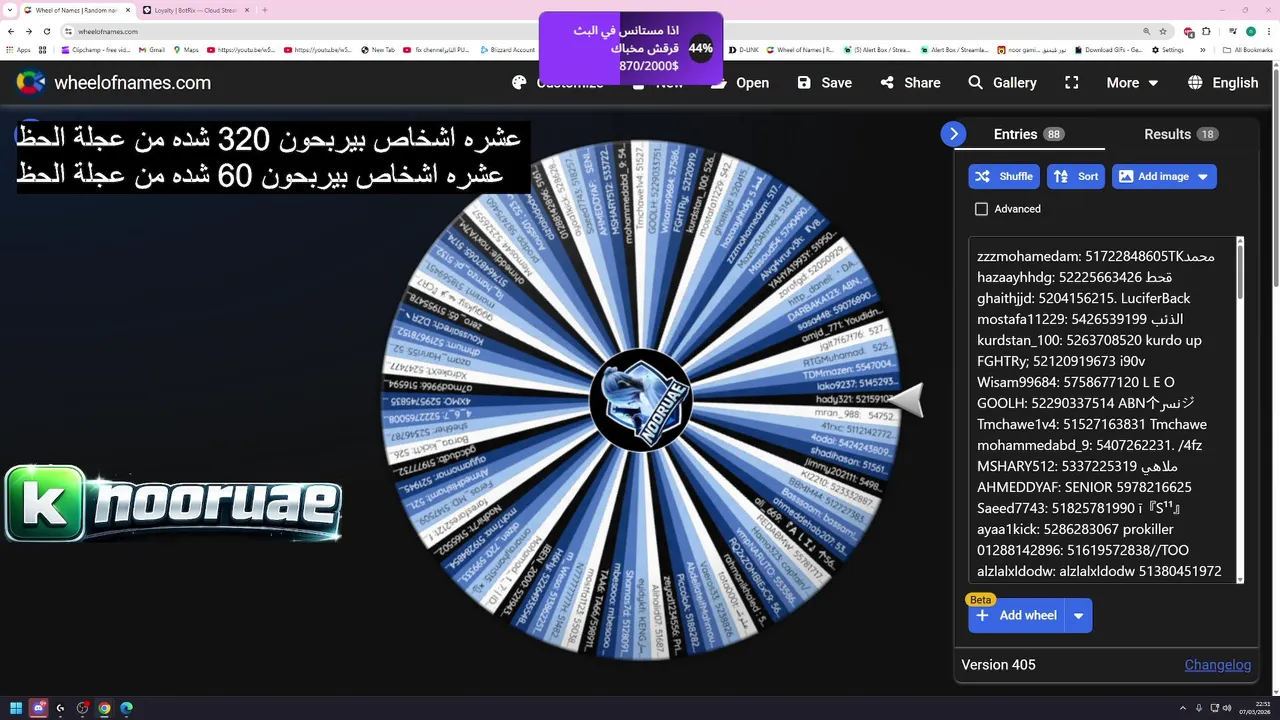Switch to the Entries tab
The height and width of the screenshot is (720, 1280).
1028,134
